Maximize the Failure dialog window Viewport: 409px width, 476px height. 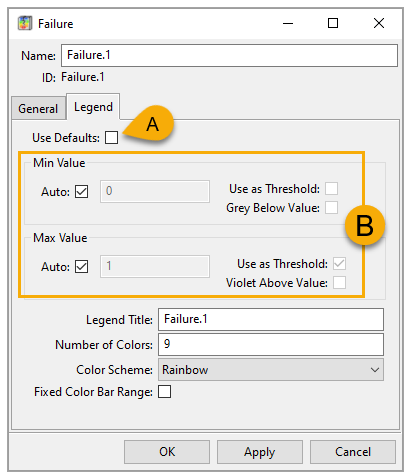tap(333, 23)
